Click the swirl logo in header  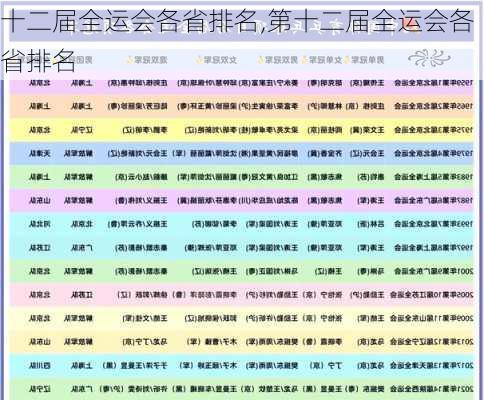(x=429, y=58)
